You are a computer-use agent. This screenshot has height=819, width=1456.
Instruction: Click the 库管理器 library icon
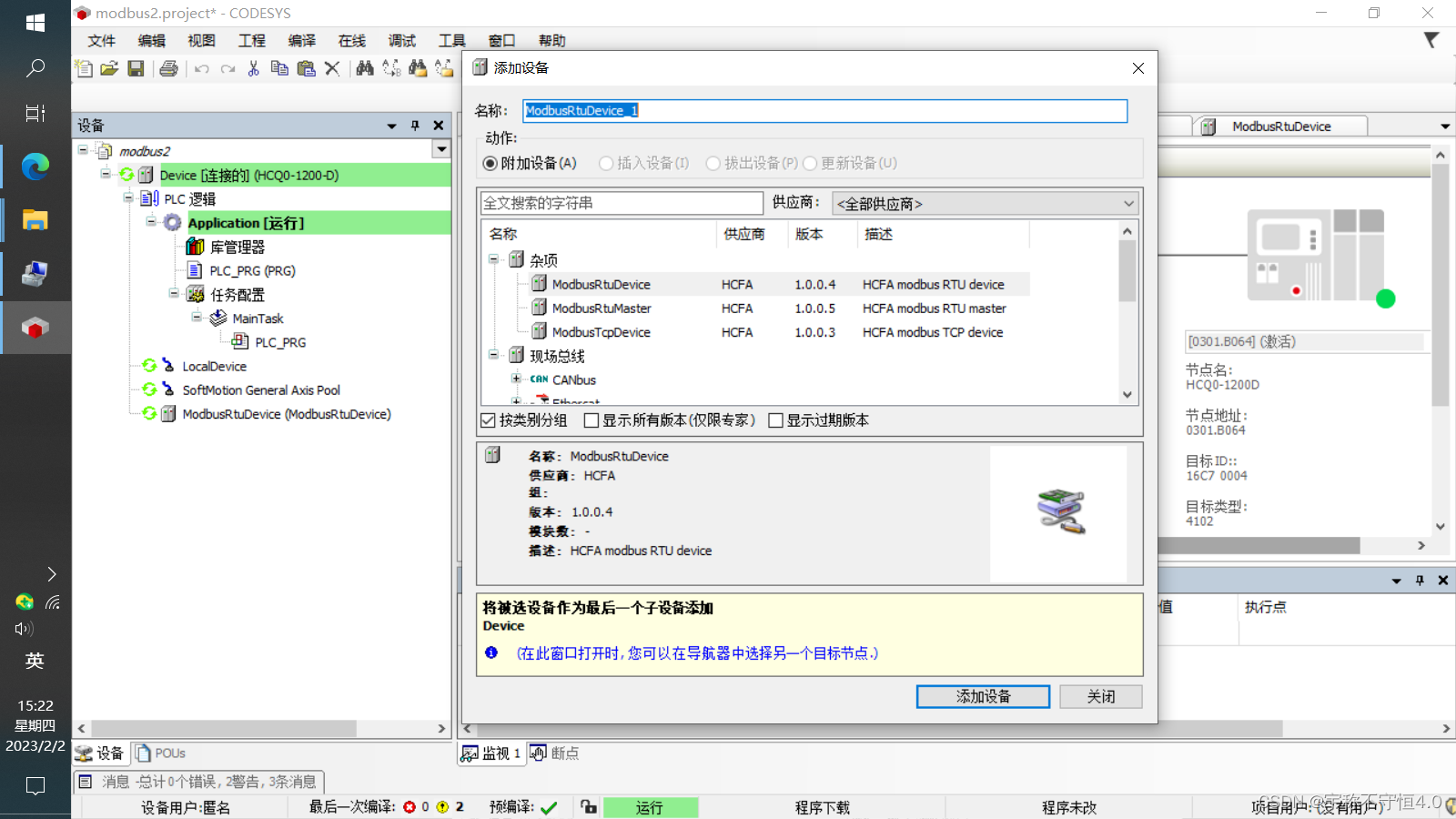pos(195,247)
